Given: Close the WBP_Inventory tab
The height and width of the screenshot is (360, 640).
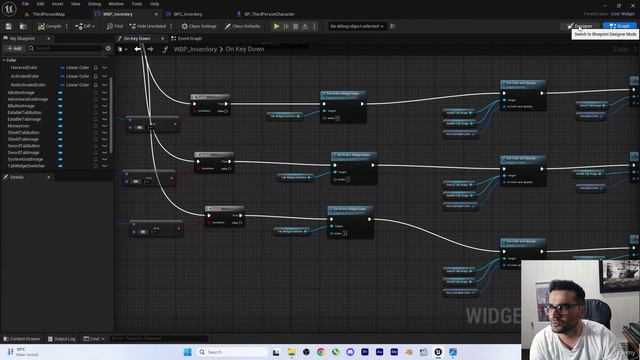Looking at the screenshot, I should [156, 14].
